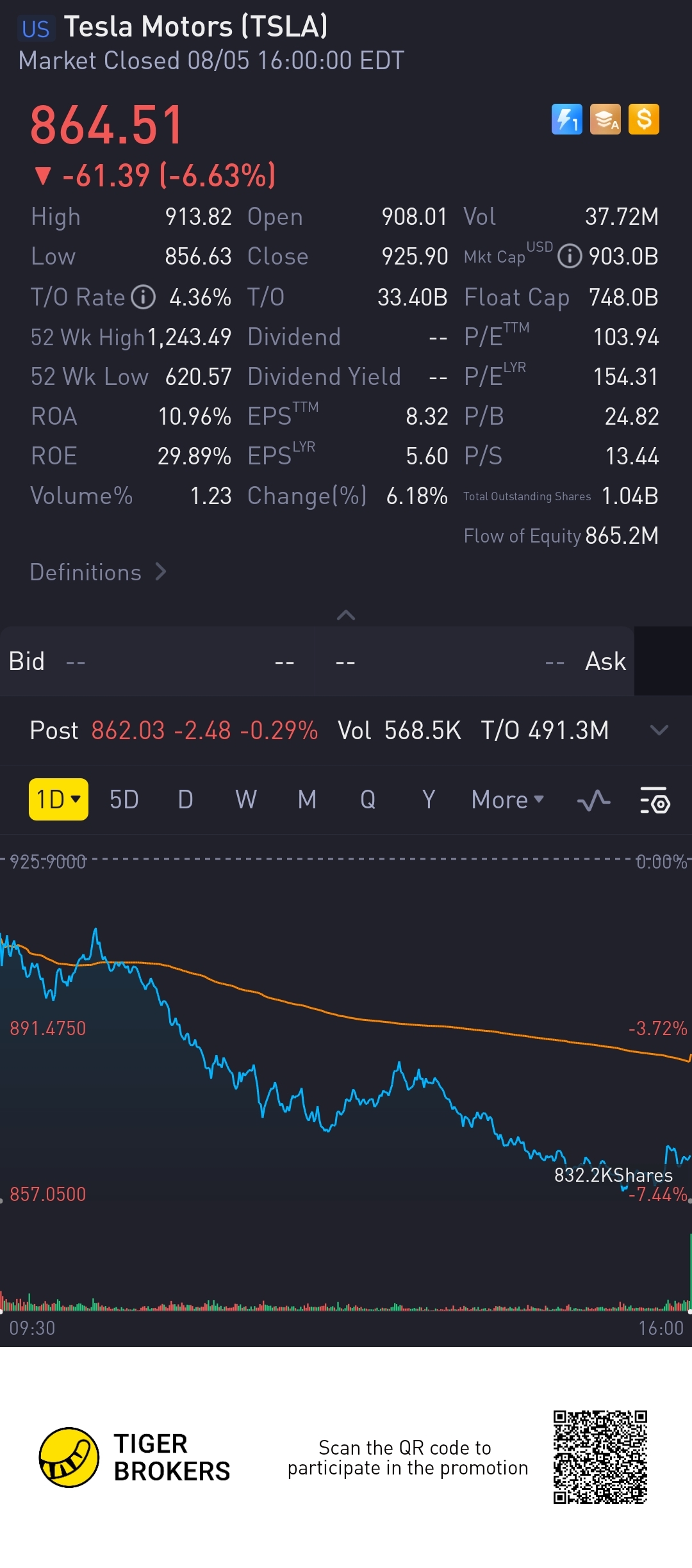Open the More timeframes dropdown
This screenshot has width=692, height=1568.
[x=507, y=799]
